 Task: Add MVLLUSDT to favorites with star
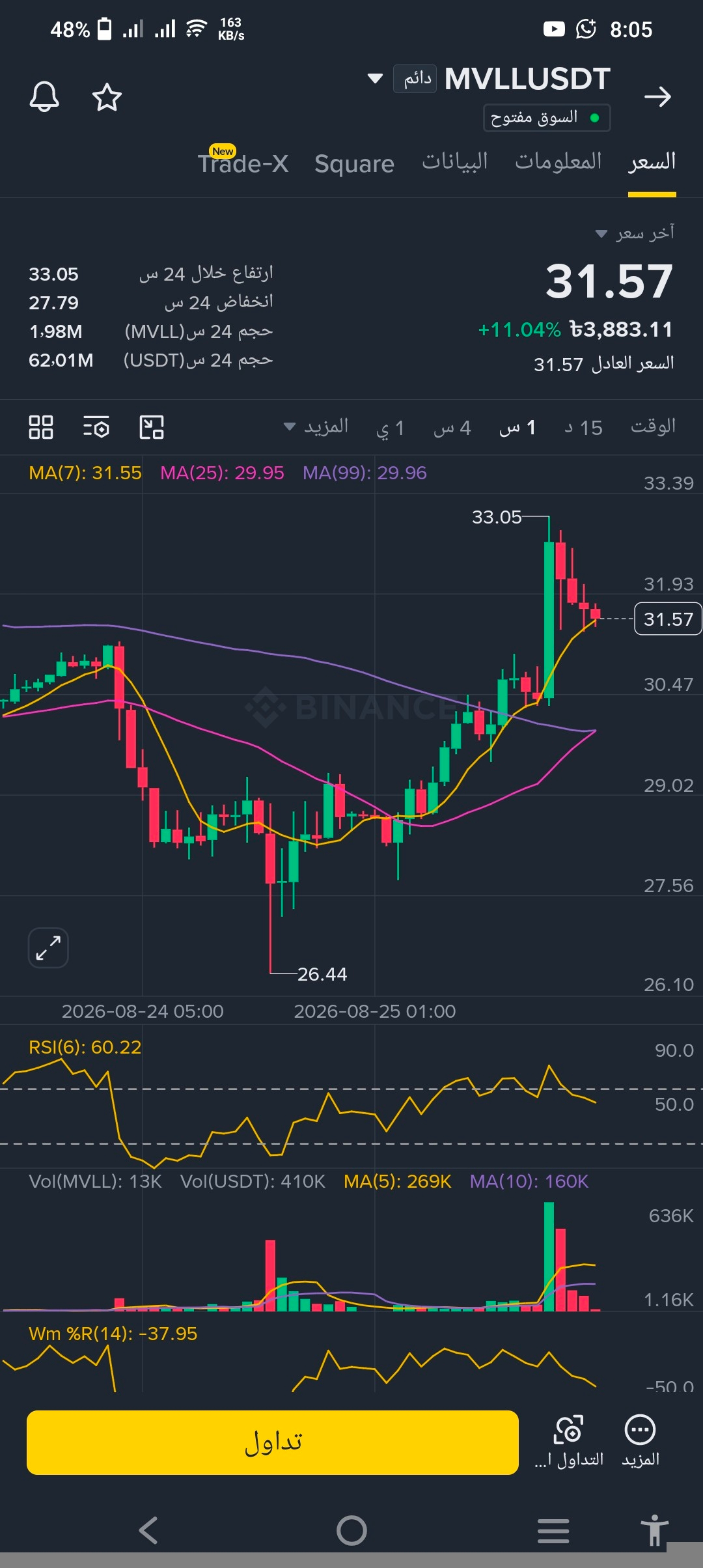[107, 97]
